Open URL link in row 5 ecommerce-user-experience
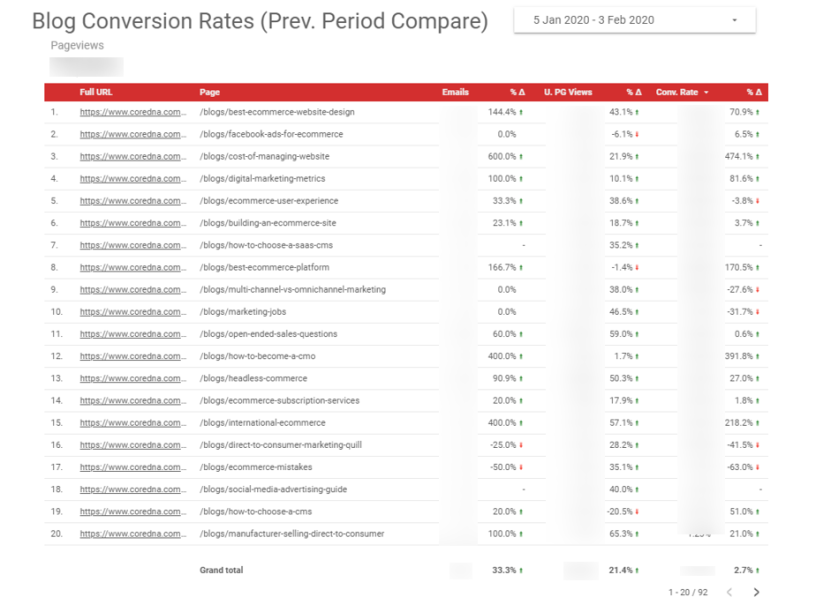 pyautogui.click(x=132, y=201)
